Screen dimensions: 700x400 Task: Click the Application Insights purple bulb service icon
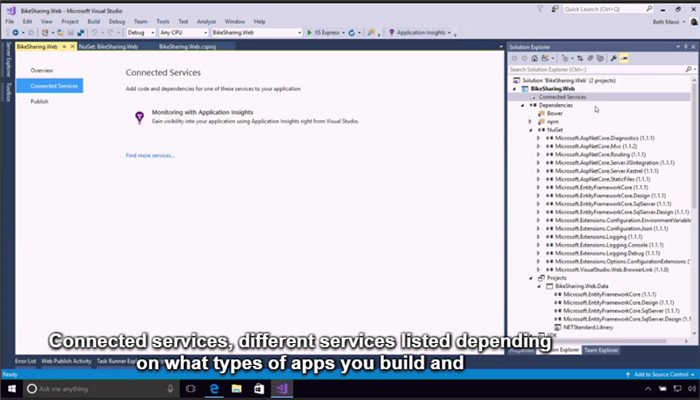[x=140, y=117]
